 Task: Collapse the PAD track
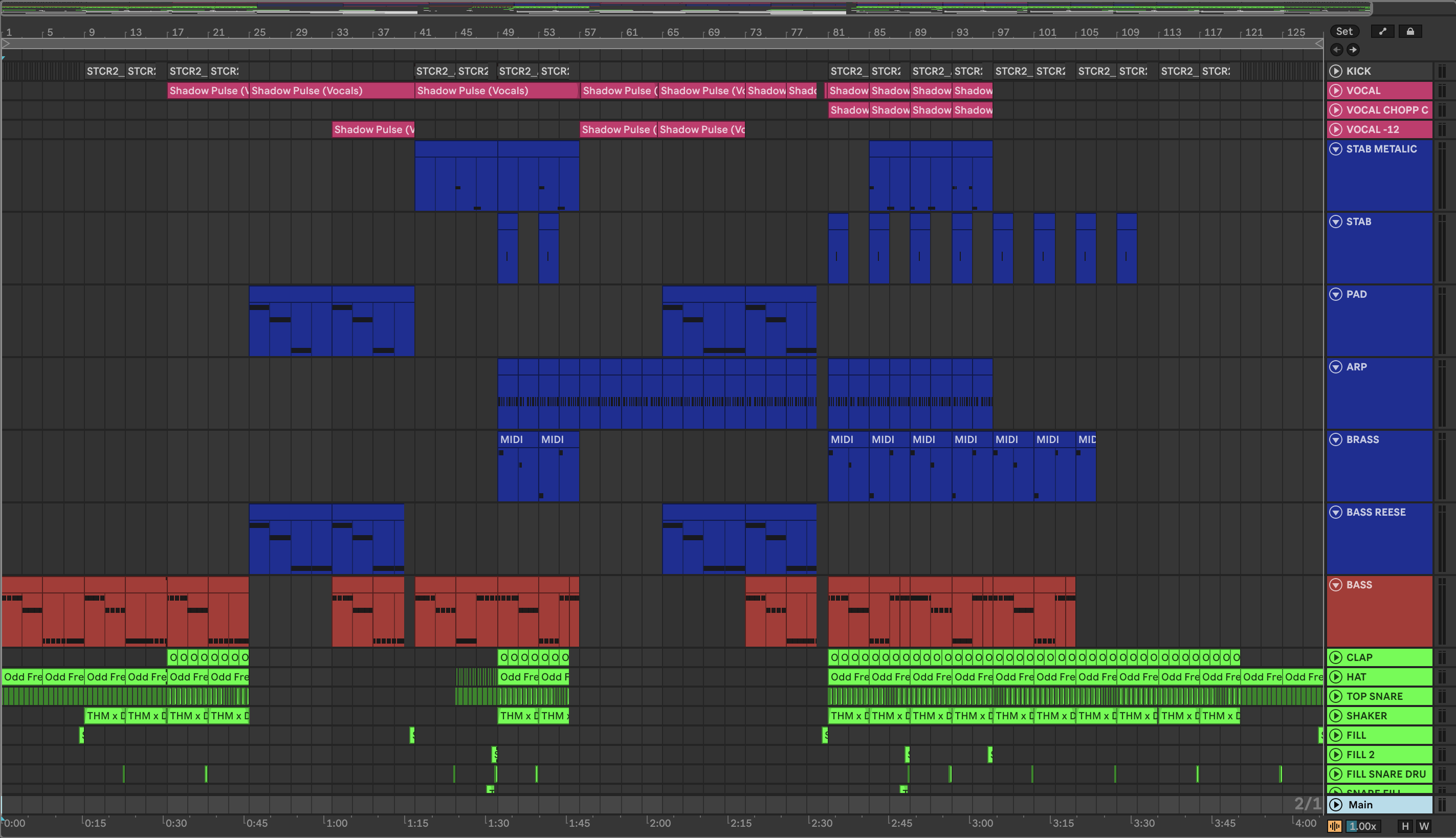point(1336,294)
